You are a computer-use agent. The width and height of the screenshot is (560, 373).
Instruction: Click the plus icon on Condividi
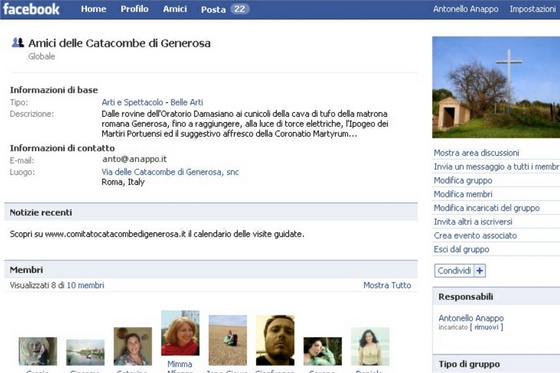point(480,271)
